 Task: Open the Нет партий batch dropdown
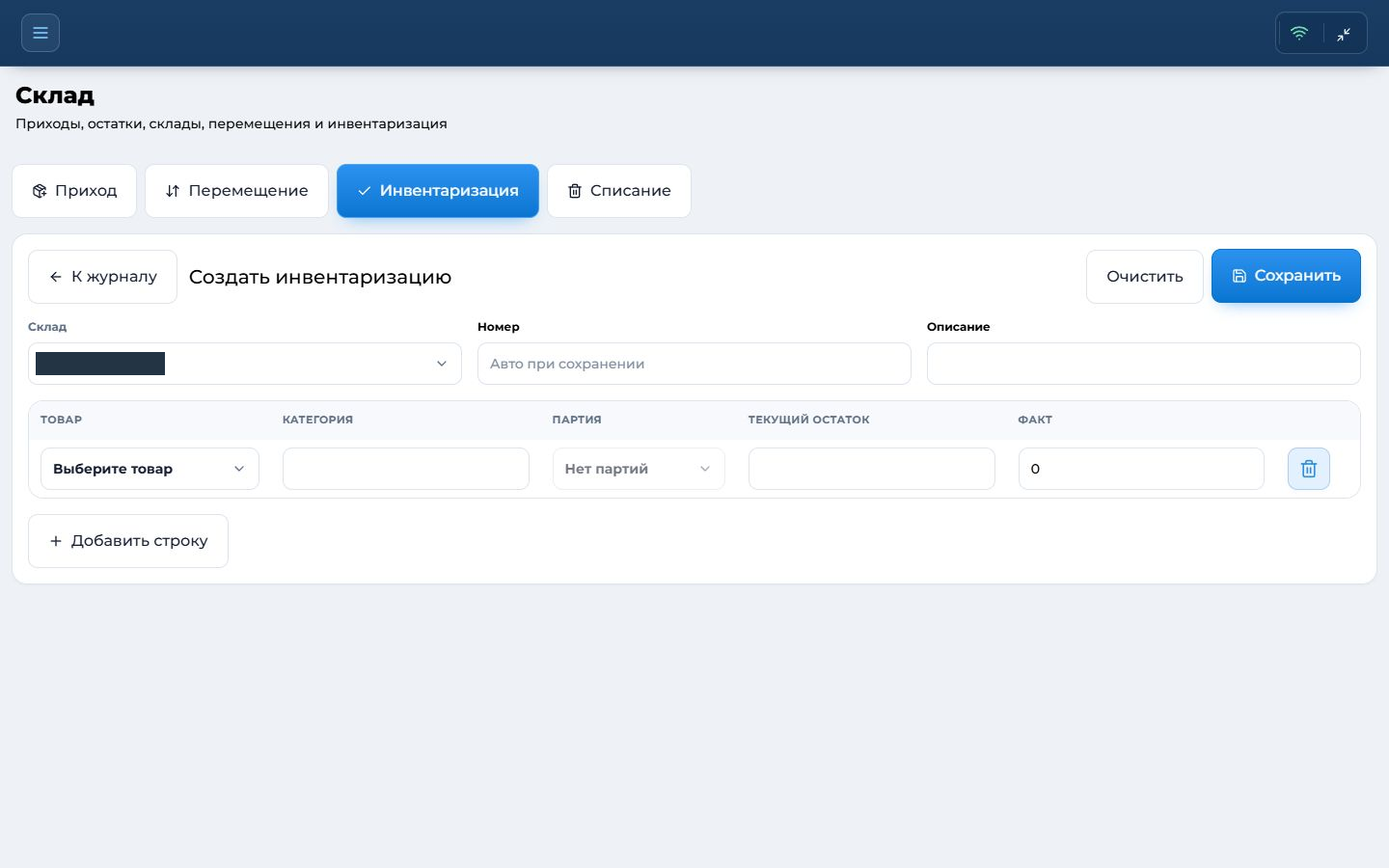(x=639, y=469)
